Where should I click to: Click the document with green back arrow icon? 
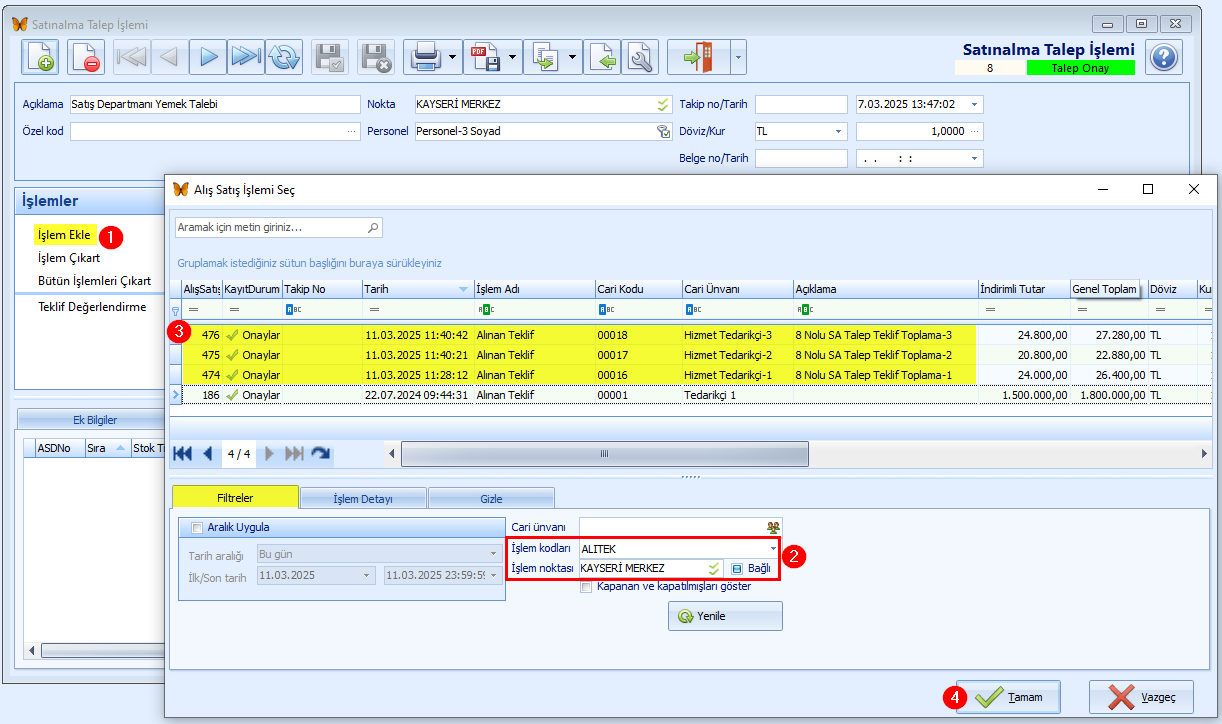pos(602,57)
